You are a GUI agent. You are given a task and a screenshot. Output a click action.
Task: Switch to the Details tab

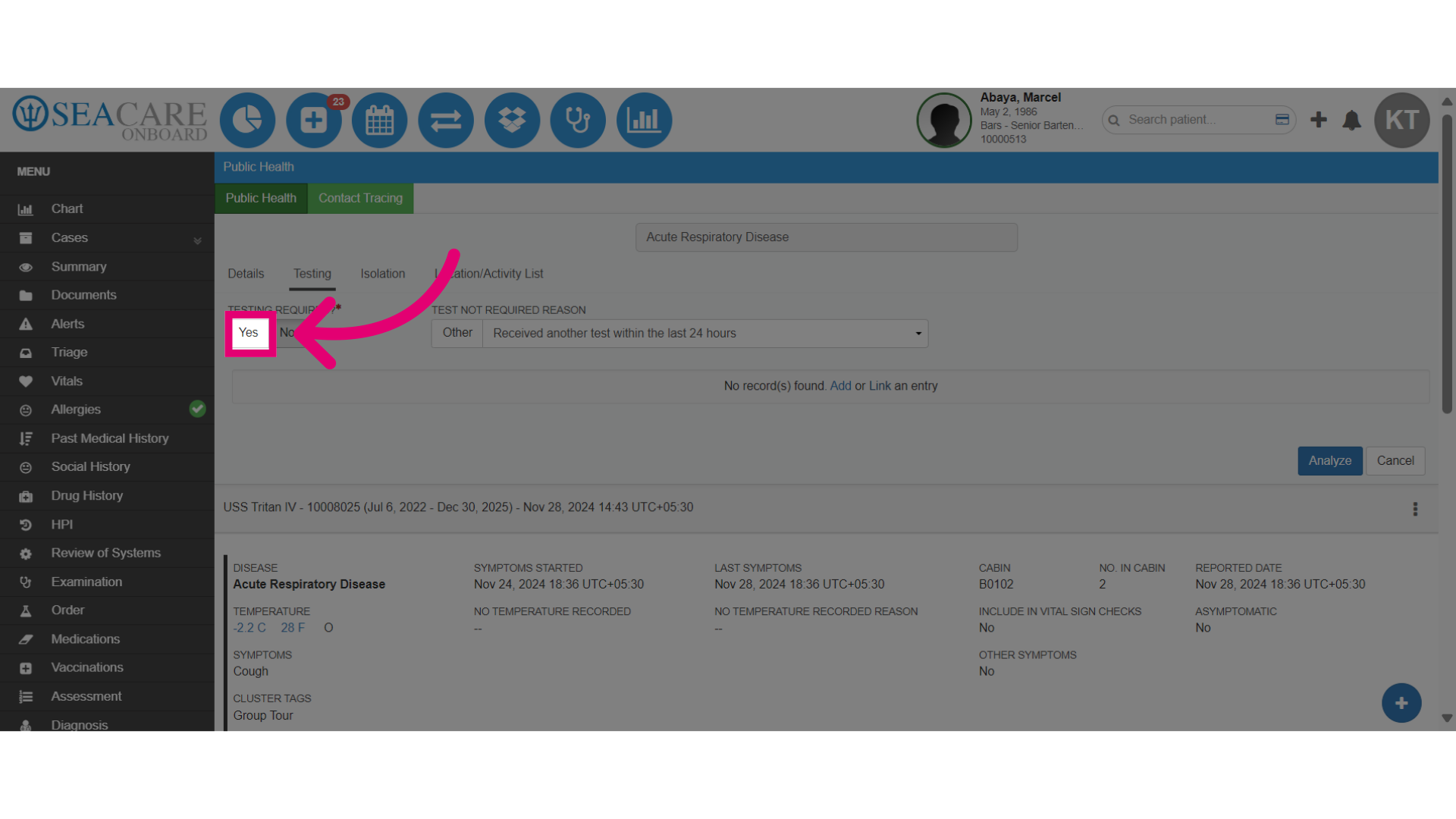[246, 274]
